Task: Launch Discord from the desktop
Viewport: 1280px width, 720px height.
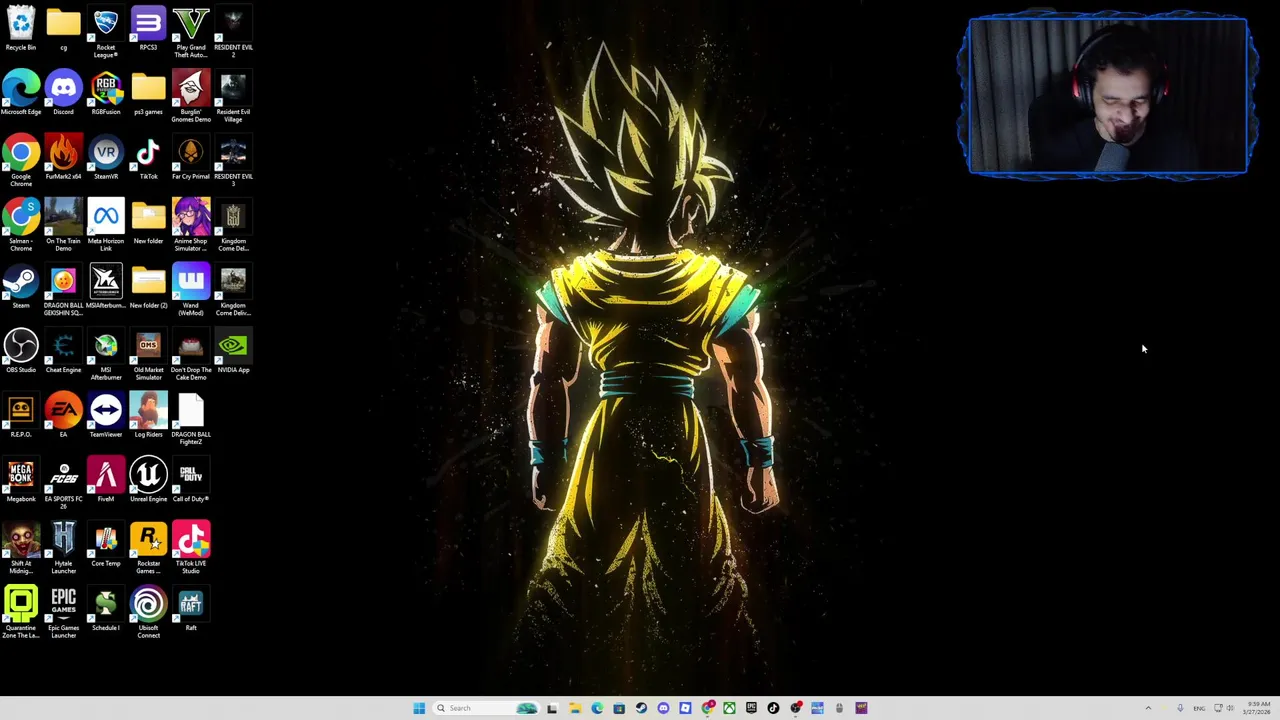Action: (63, 94)
